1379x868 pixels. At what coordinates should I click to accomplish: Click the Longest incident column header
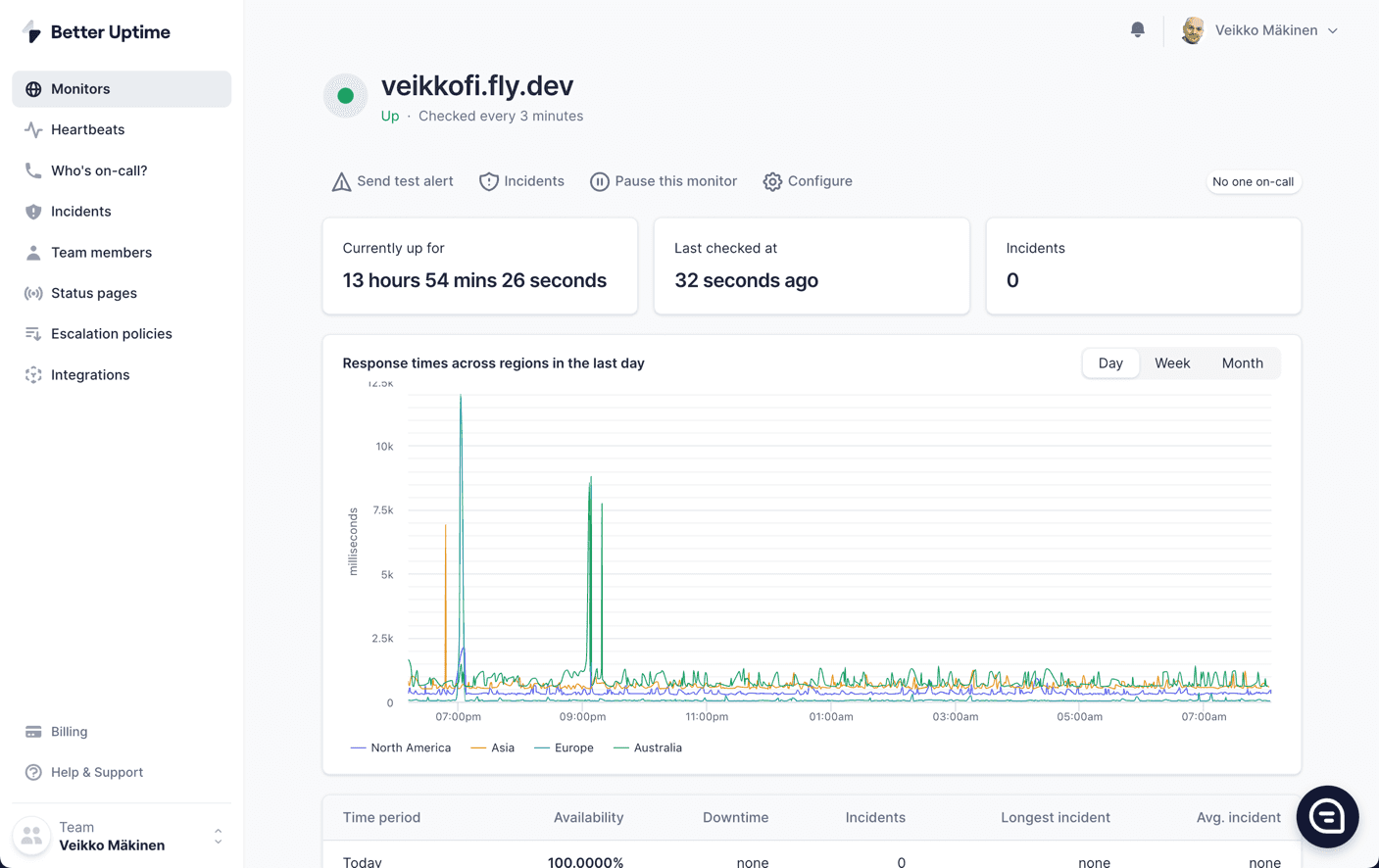(1055, 818)
